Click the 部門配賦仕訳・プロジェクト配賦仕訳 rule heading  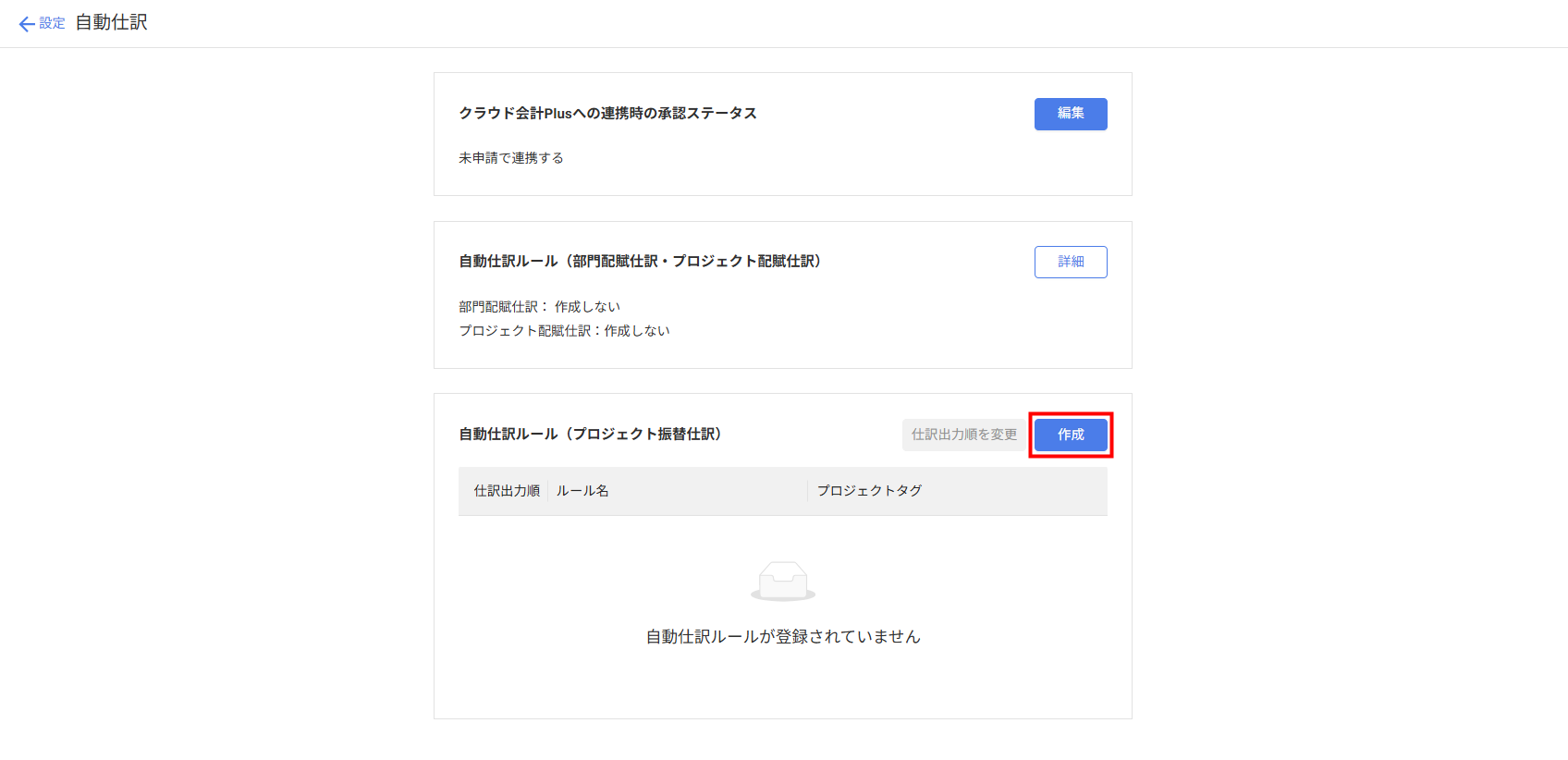tap(640, 262)
